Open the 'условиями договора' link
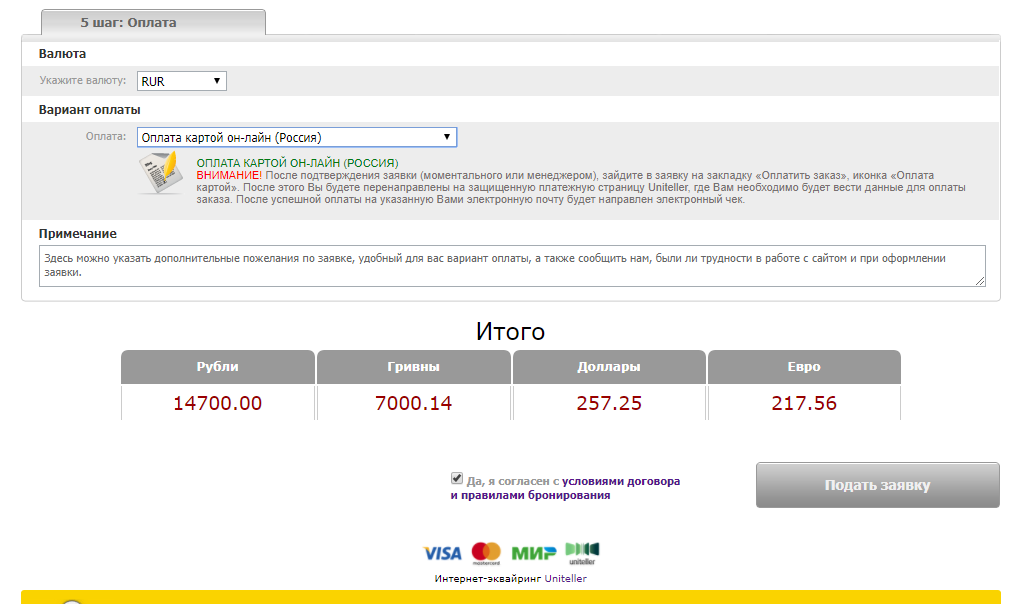Screen dimensions: 1023x604 point(621,481)
